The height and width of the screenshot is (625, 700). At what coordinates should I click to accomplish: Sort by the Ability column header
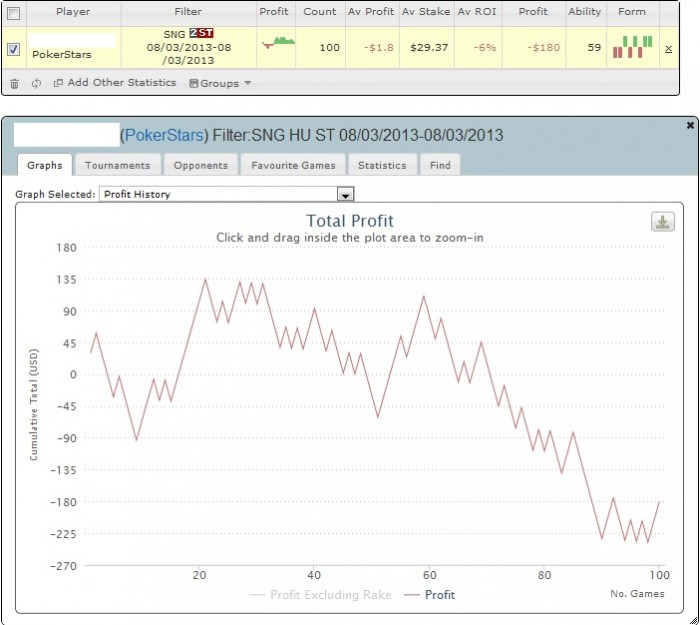tap(584, 12)
